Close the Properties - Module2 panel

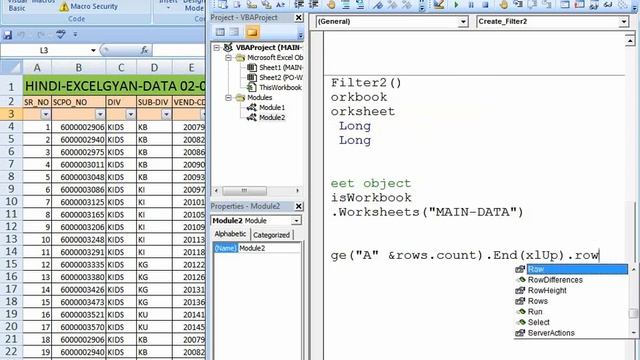(298, 206)
